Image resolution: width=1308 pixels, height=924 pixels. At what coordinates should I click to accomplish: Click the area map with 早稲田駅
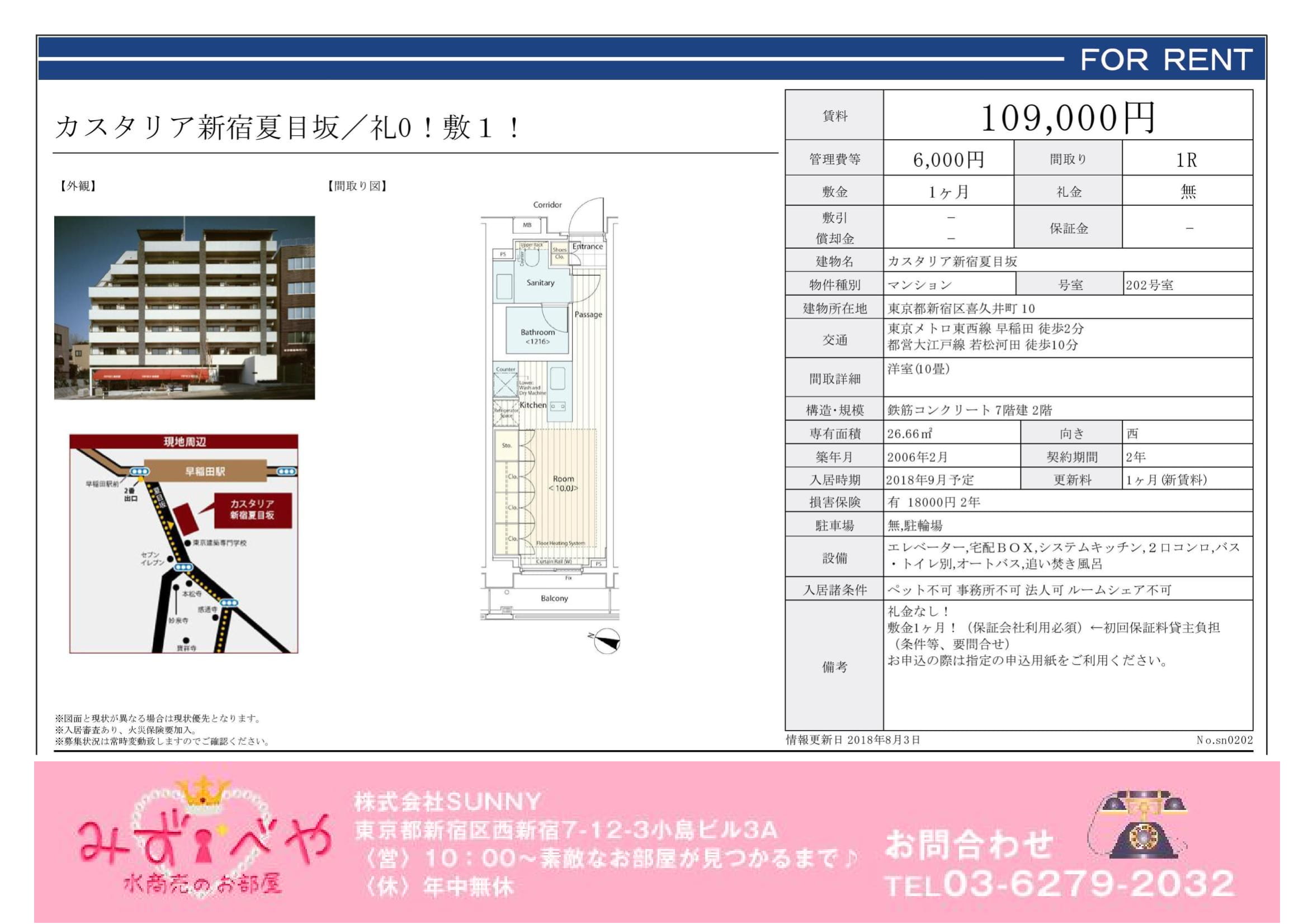pyautogui.click(x=183, y=544)
